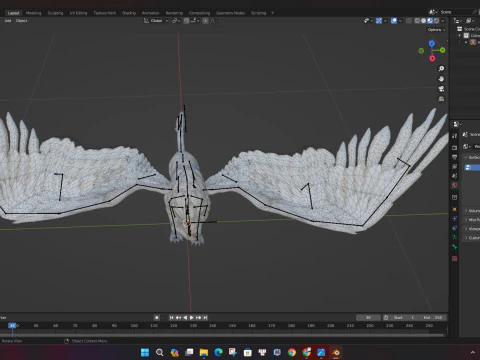The height and width of the screenshot is (360, 480).
Task: Open the World properties tab
Action: (455, 185)
